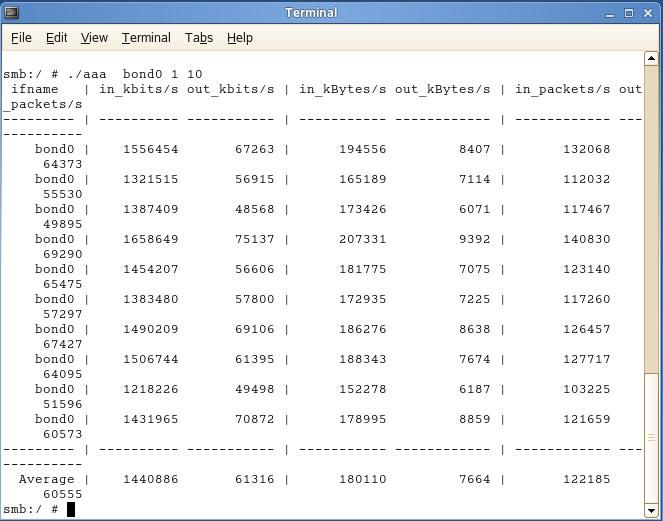663x521 pixels.
Task: Click the value 7225
Action: point(474,299)
